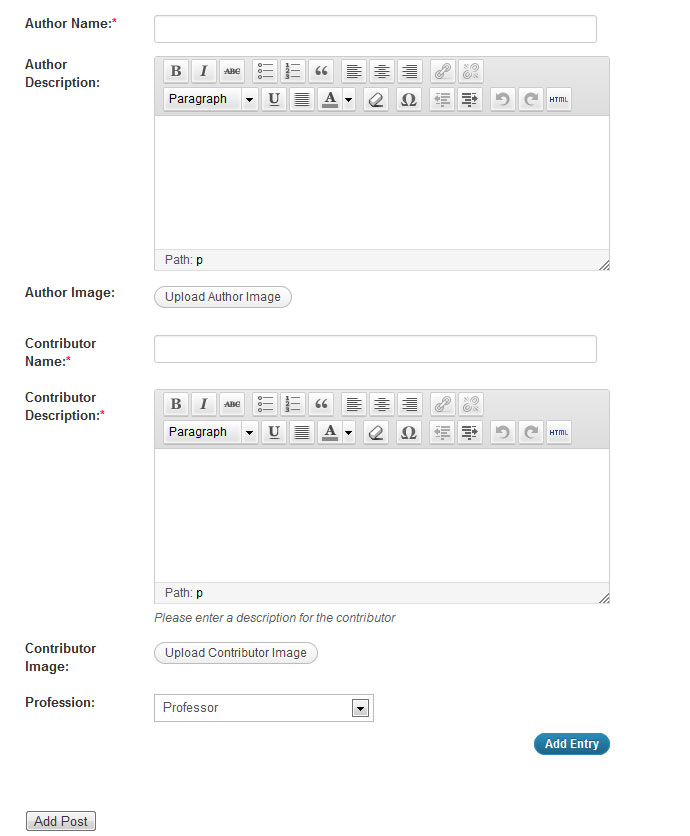Click the Upload Contributor Image button
This screenshot has height=836, width=690.
pyautogui.click(x=235, y=653)
